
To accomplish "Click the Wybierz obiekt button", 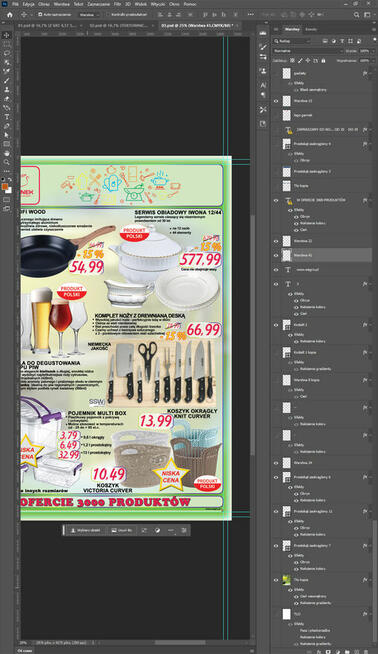I will pyautogui.click(x=86, y=530).
